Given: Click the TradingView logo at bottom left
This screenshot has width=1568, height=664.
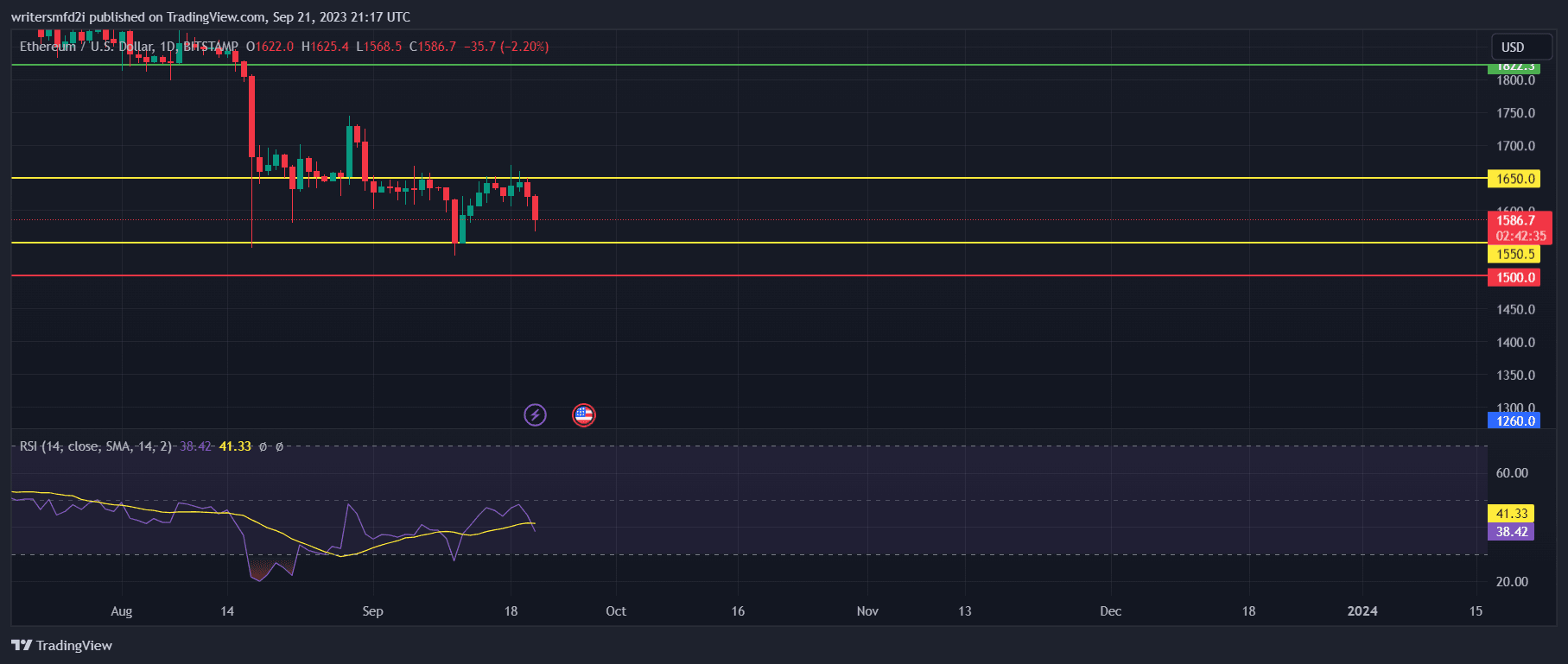Looking at the screenshot, I should click(x=61, y=645).
